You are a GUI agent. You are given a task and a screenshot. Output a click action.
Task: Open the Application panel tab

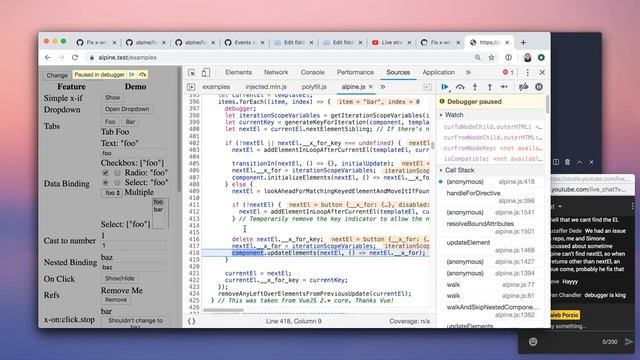pyautogui.click(x=438, y=72)
